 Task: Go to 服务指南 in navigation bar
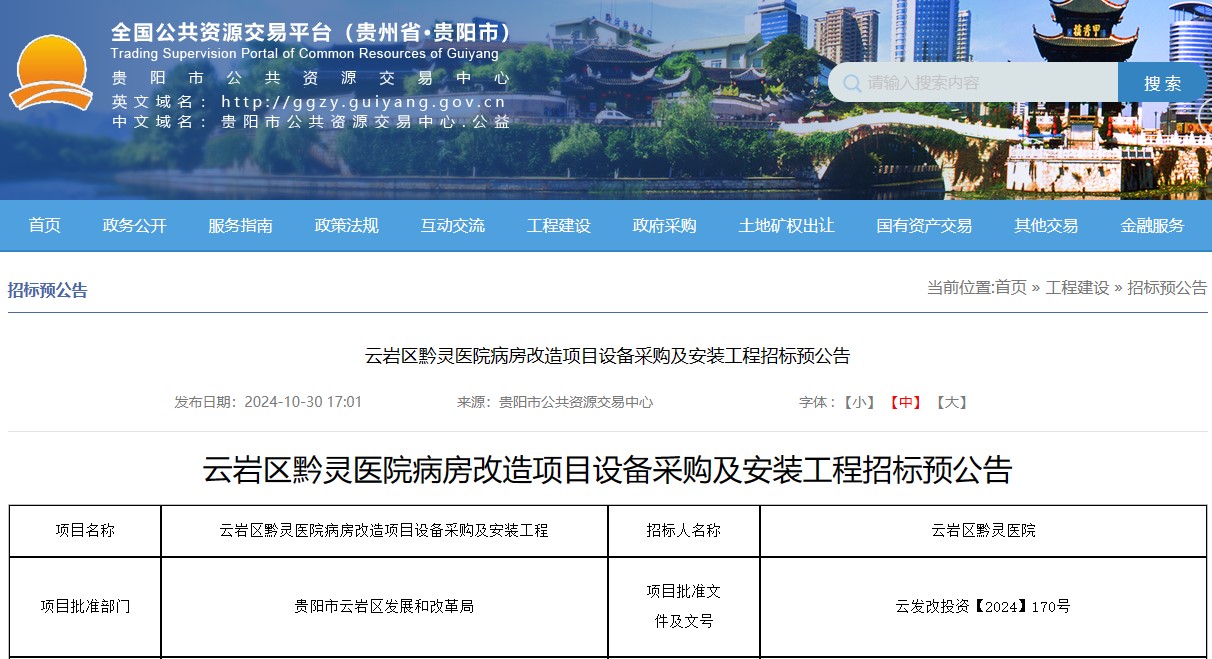click(240, 226)
